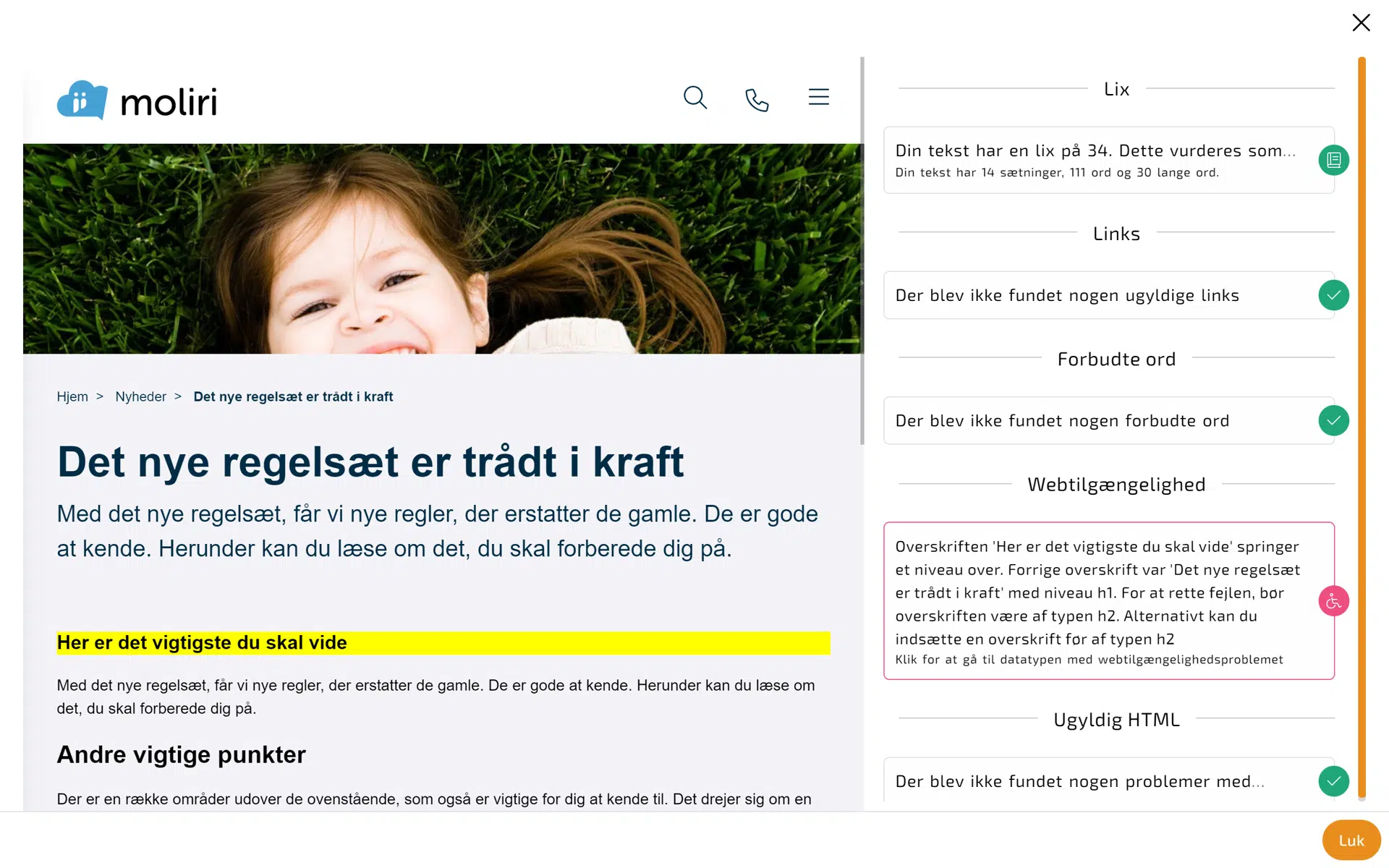Image resolution: width=1389 pixels, height=868 pixels.
Task: Click the phone contact icon
Action: tap(757, 99)
